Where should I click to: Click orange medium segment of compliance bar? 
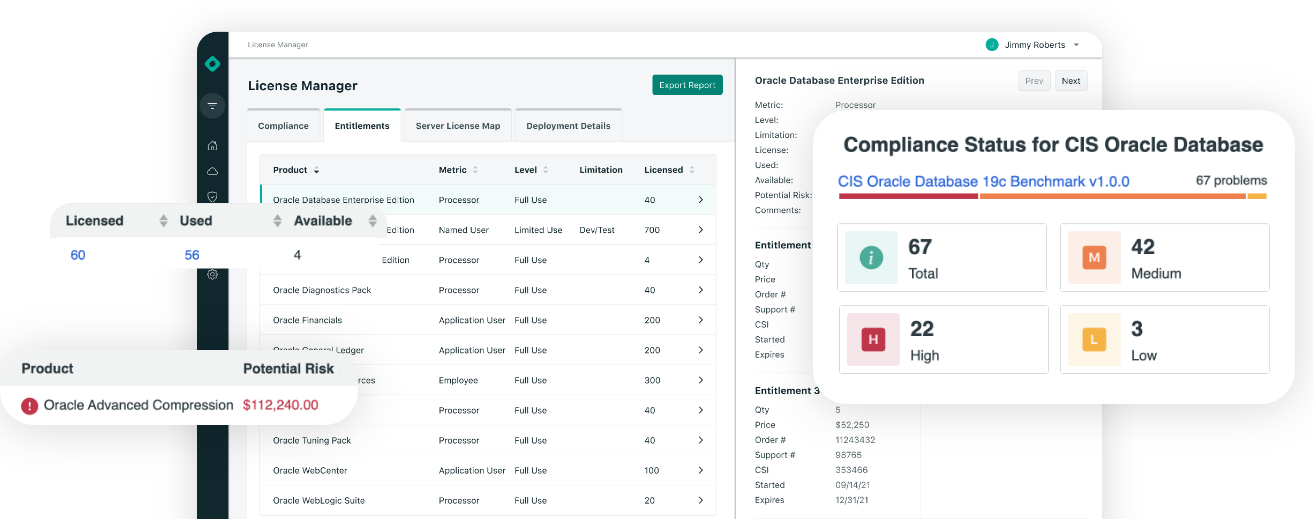1112,196
